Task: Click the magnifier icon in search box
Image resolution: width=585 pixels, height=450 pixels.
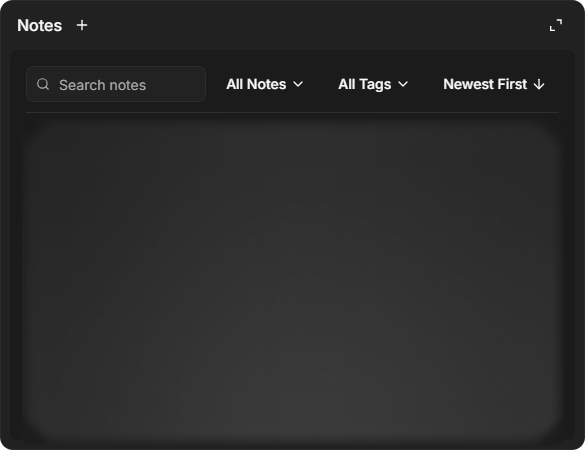Action: coord(43,84)
